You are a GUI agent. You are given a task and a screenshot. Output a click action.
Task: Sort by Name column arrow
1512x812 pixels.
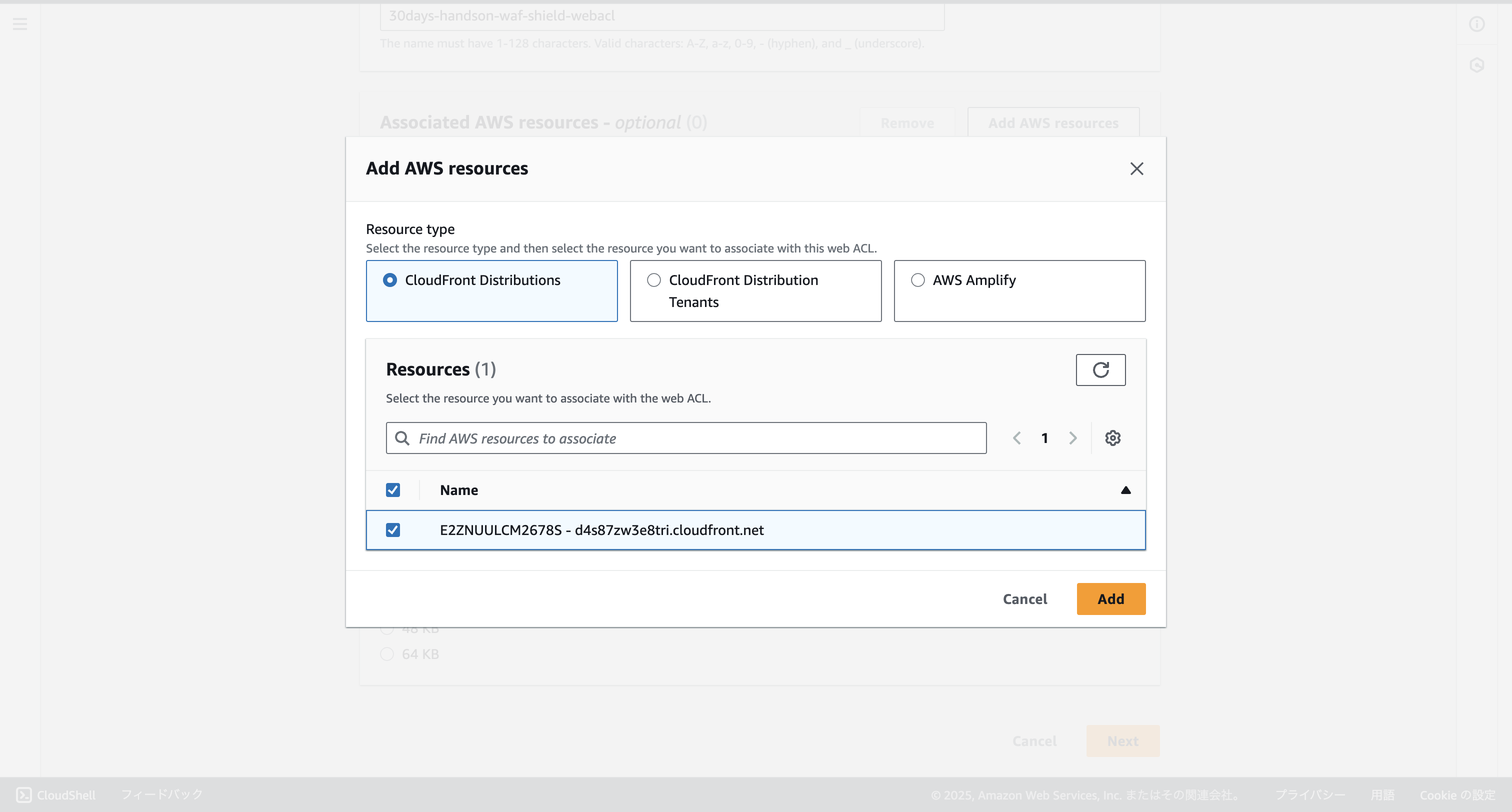point(1125,490)
